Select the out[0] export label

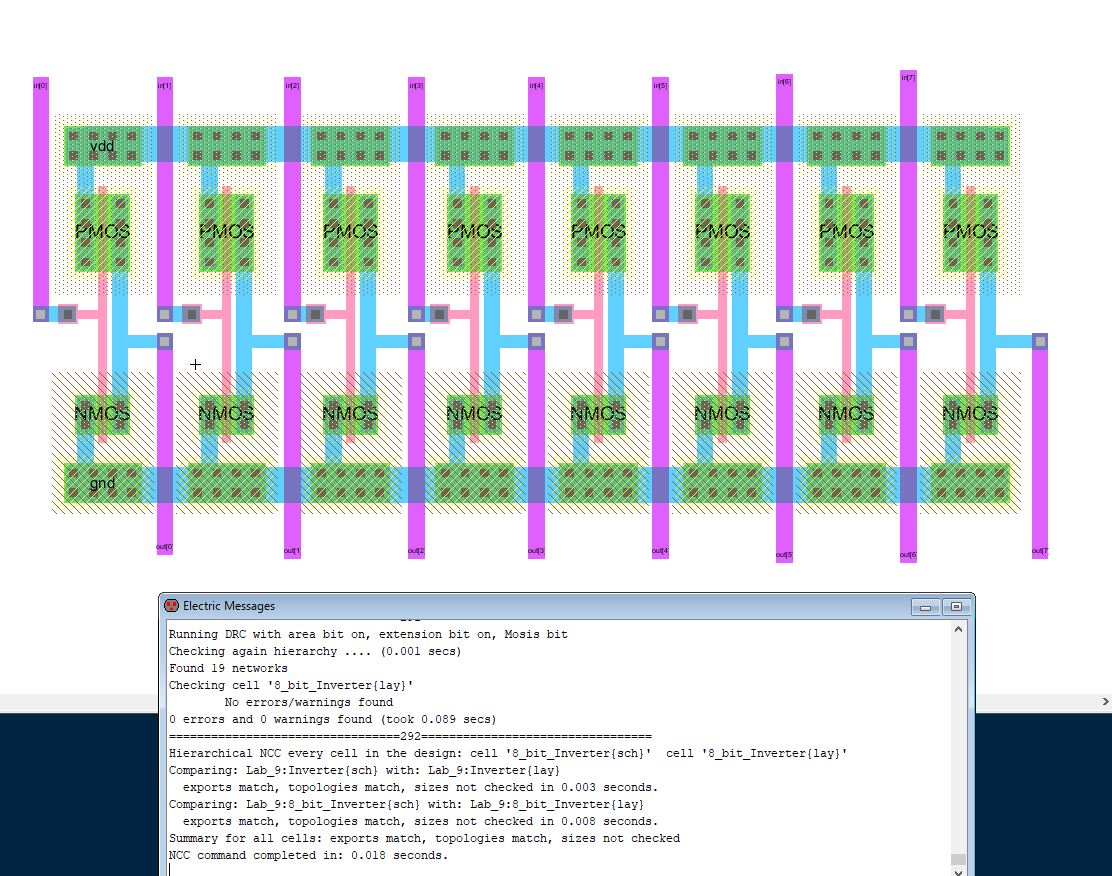(x=165, y=547)
